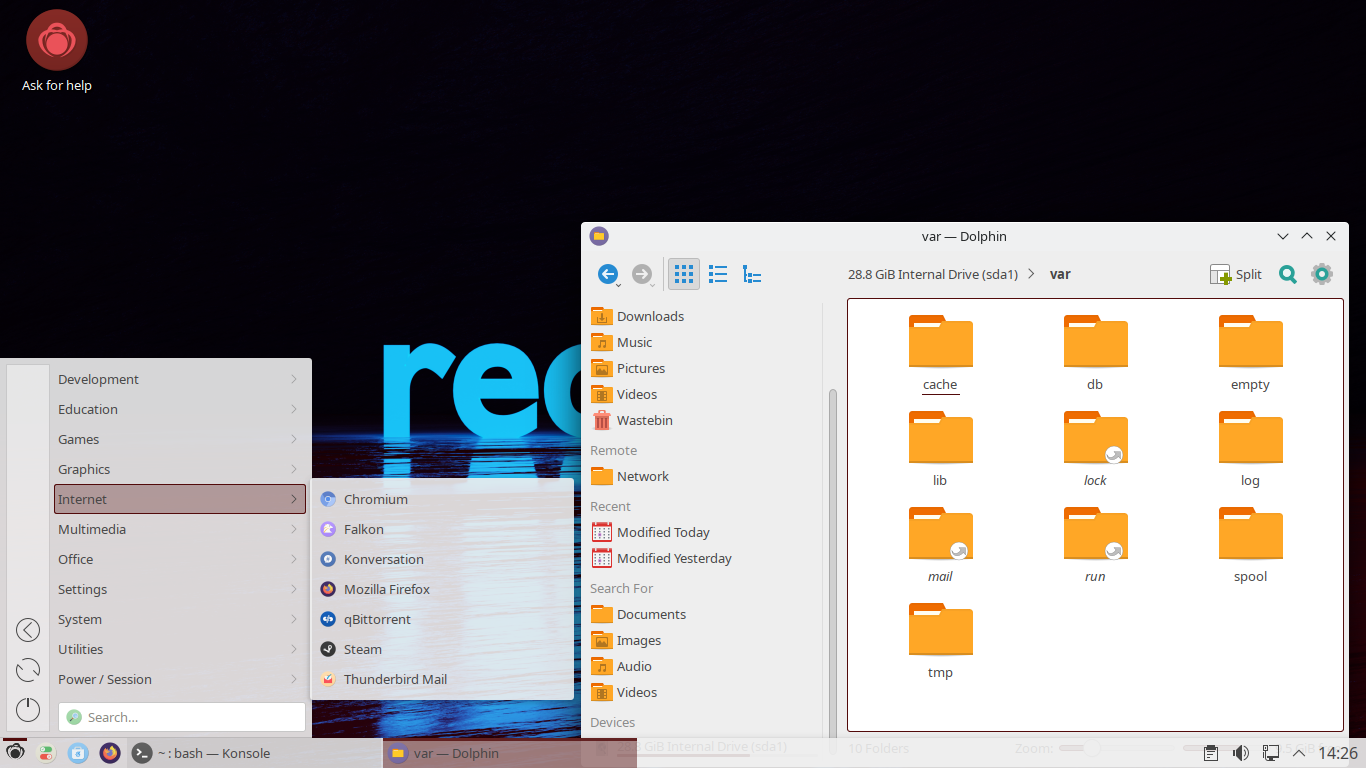Click the circled left-arrow icon in launcher sidebar
The image size is (1366, 768).
tap(28, 629)
